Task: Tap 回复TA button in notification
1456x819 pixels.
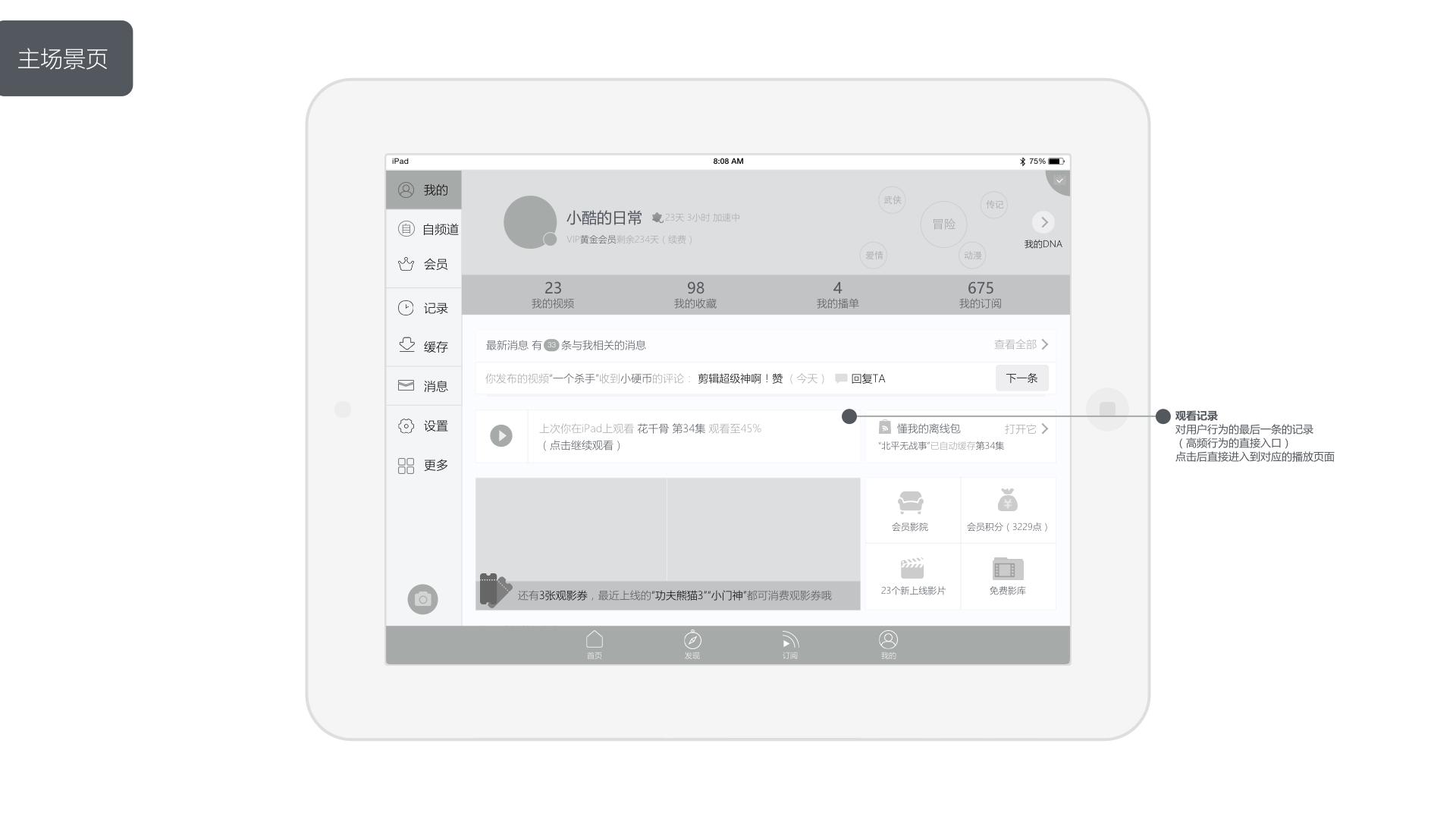Action: tap(867, 378)
